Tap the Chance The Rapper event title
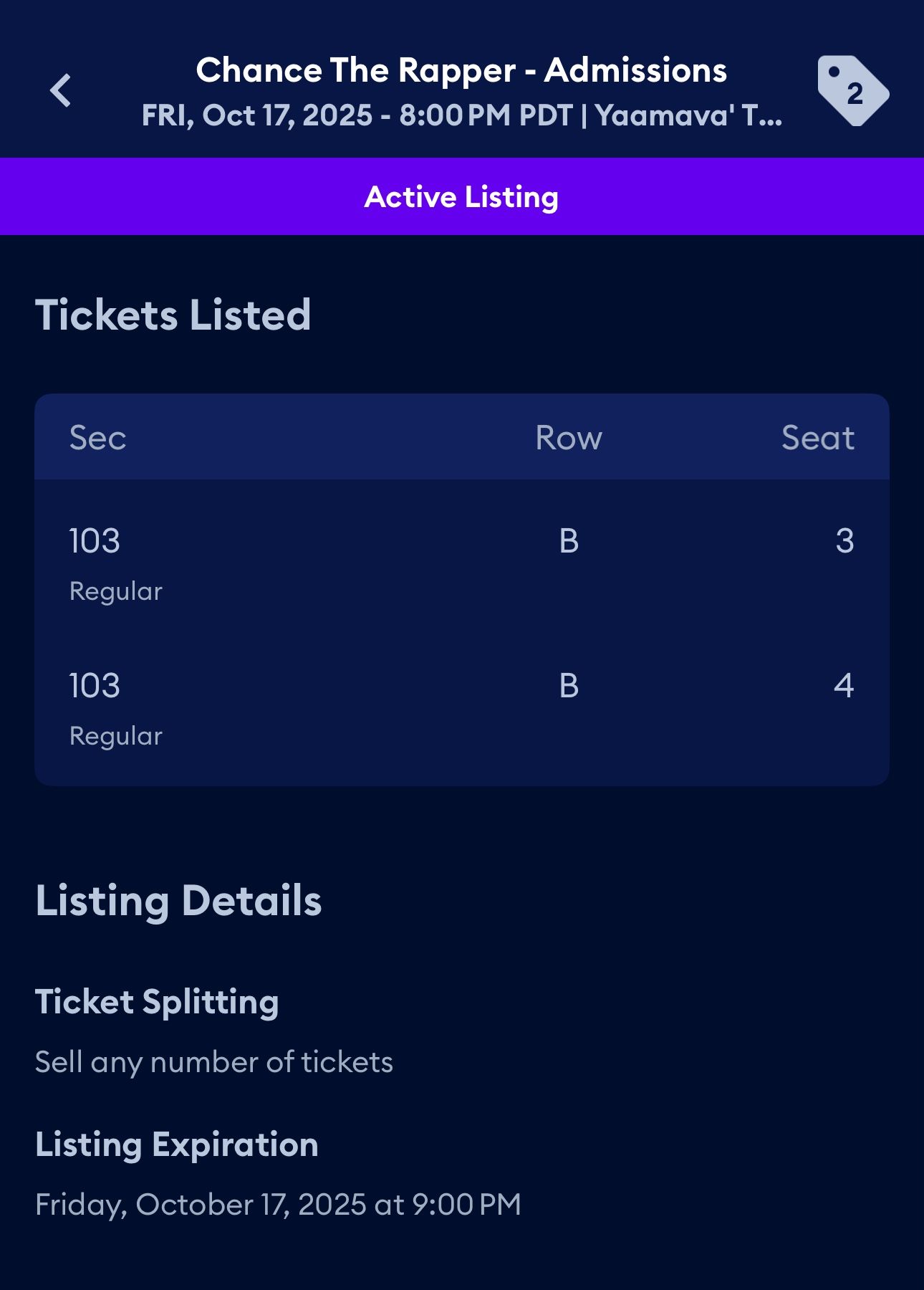Viewport: 924px width, 1290px height. pyautogui.click(x=461, y=70)
